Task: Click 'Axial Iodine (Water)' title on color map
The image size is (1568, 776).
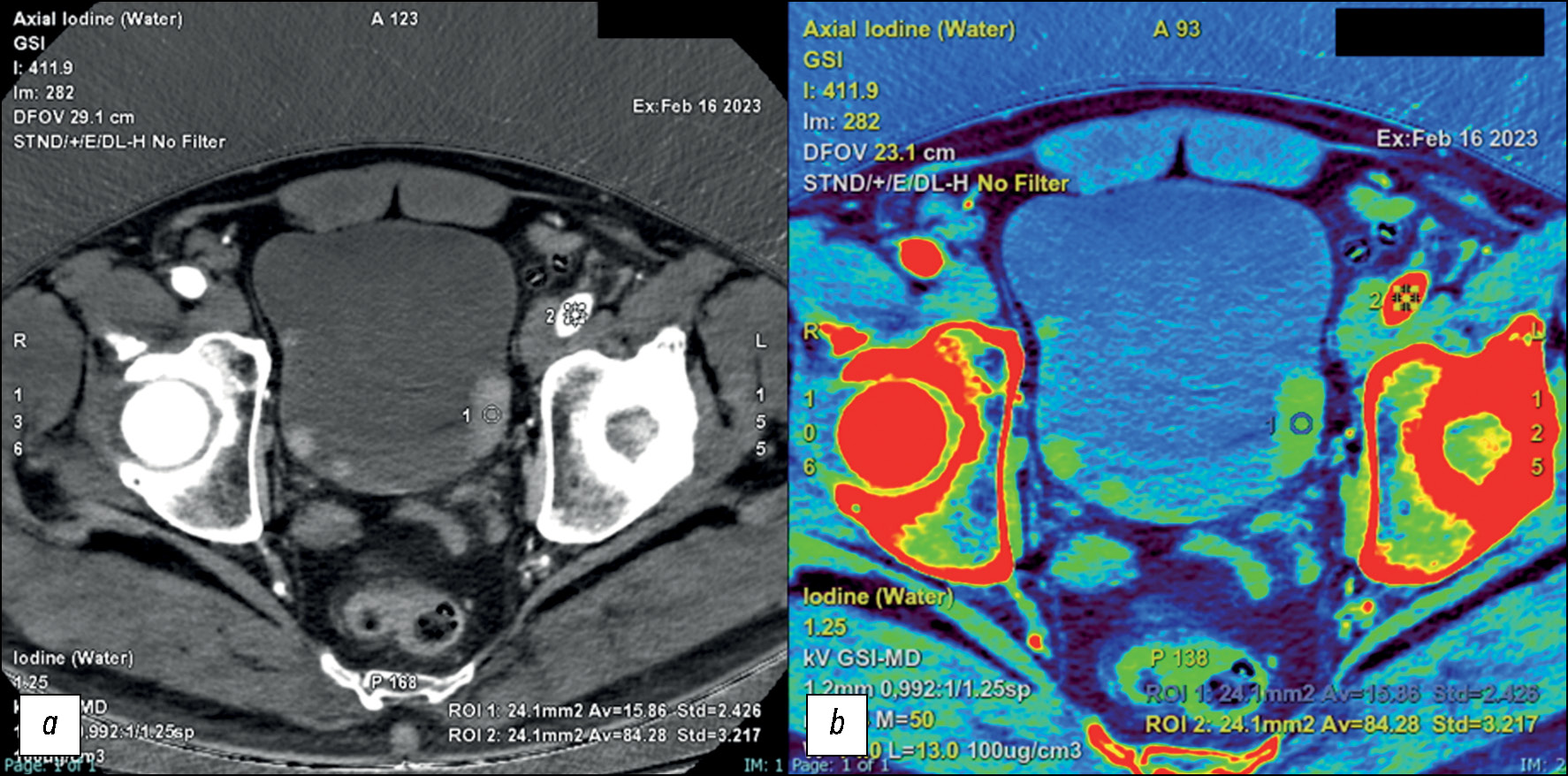Action: coord(909,29)
